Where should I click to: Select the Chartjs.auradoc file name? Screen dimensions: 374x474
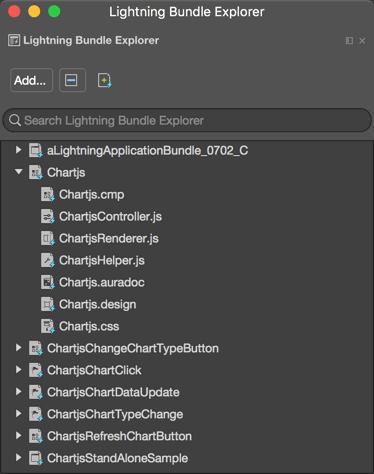pos(102,283)
